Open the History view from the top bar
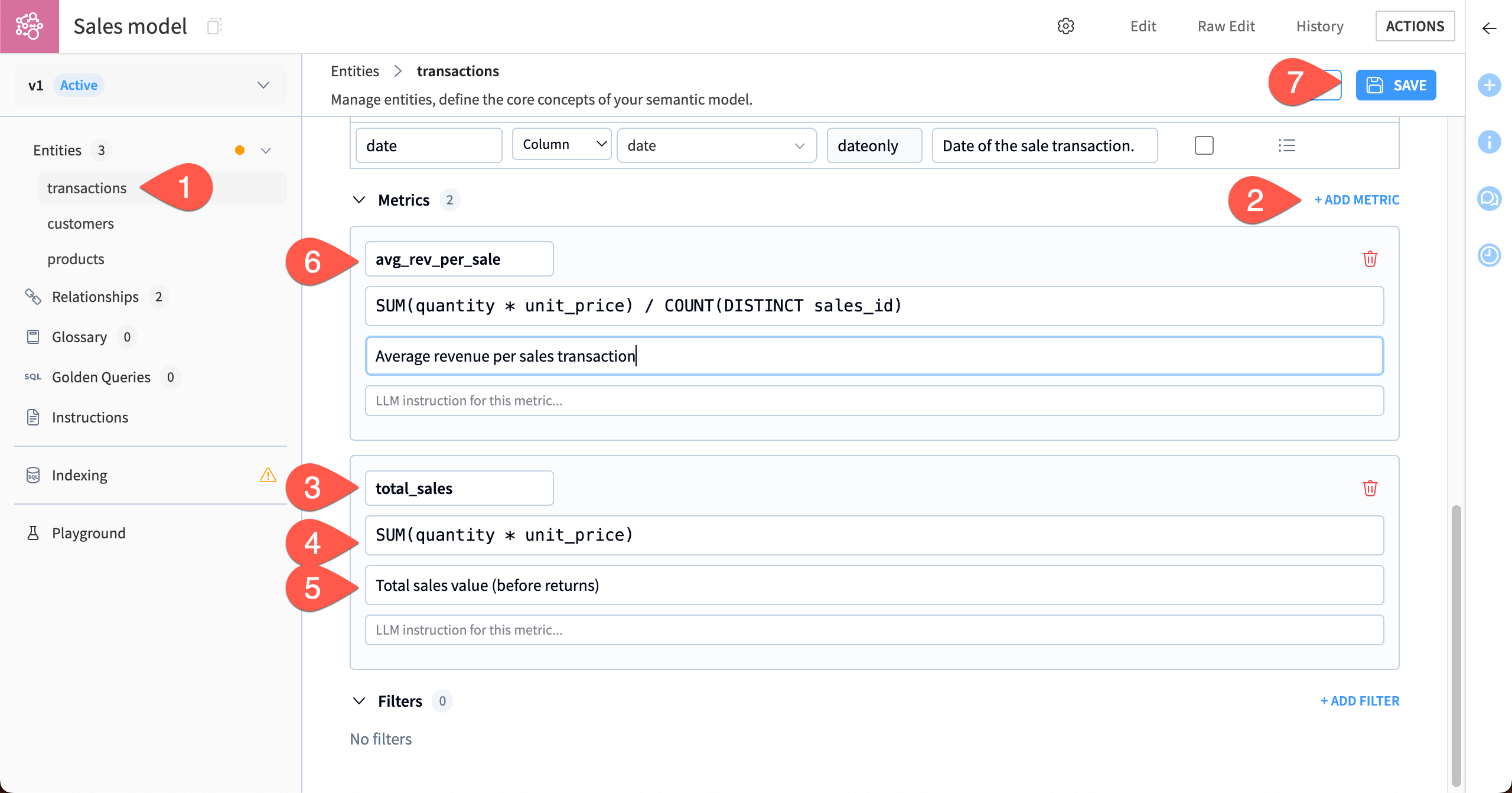The width and height of the screenshot is (1512, 793). coord(1319,26)
